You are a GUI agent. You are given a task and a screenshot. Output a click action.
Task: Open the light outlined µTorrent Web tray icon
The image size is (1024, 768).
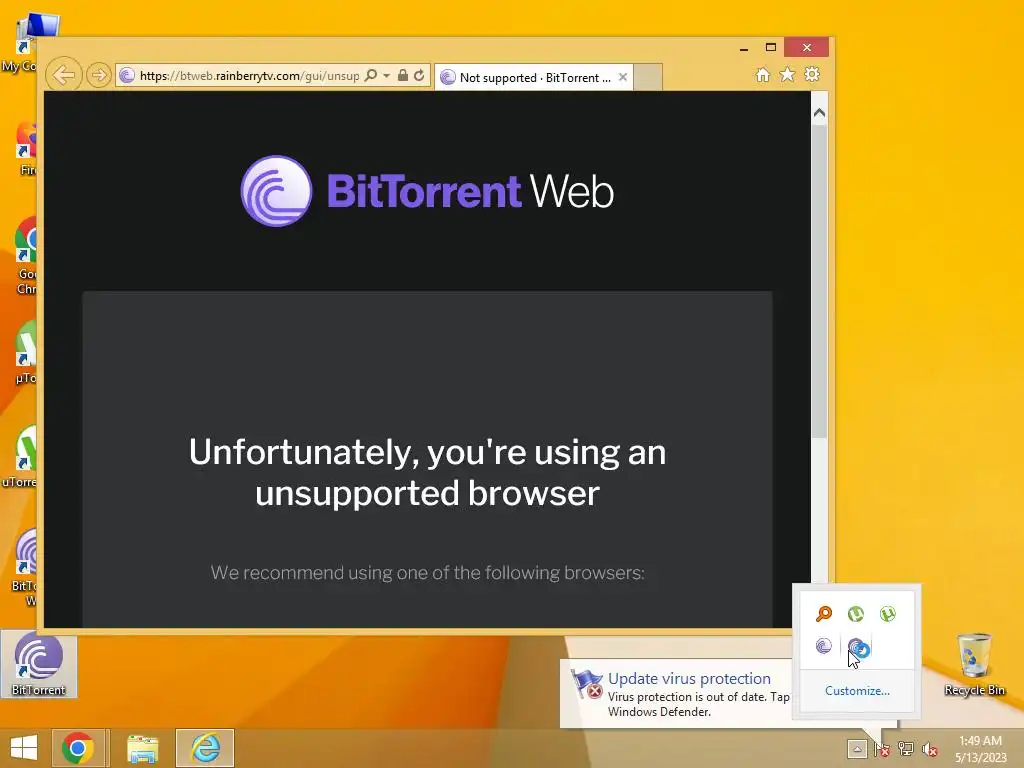pyautogui.click(x=888, y=614)
